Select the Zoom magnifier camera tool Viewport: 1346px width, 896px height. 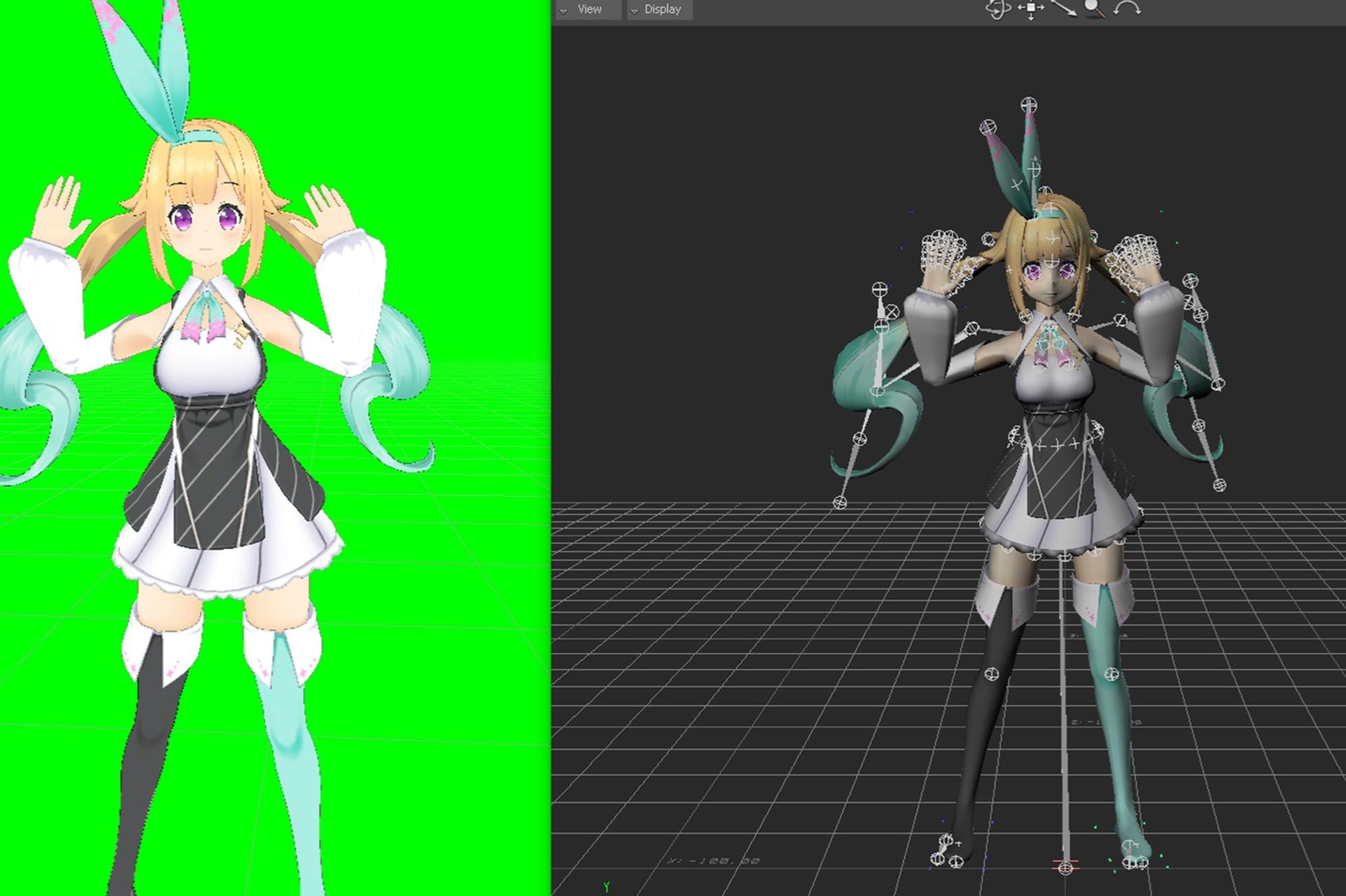(x=1094, y=8)
